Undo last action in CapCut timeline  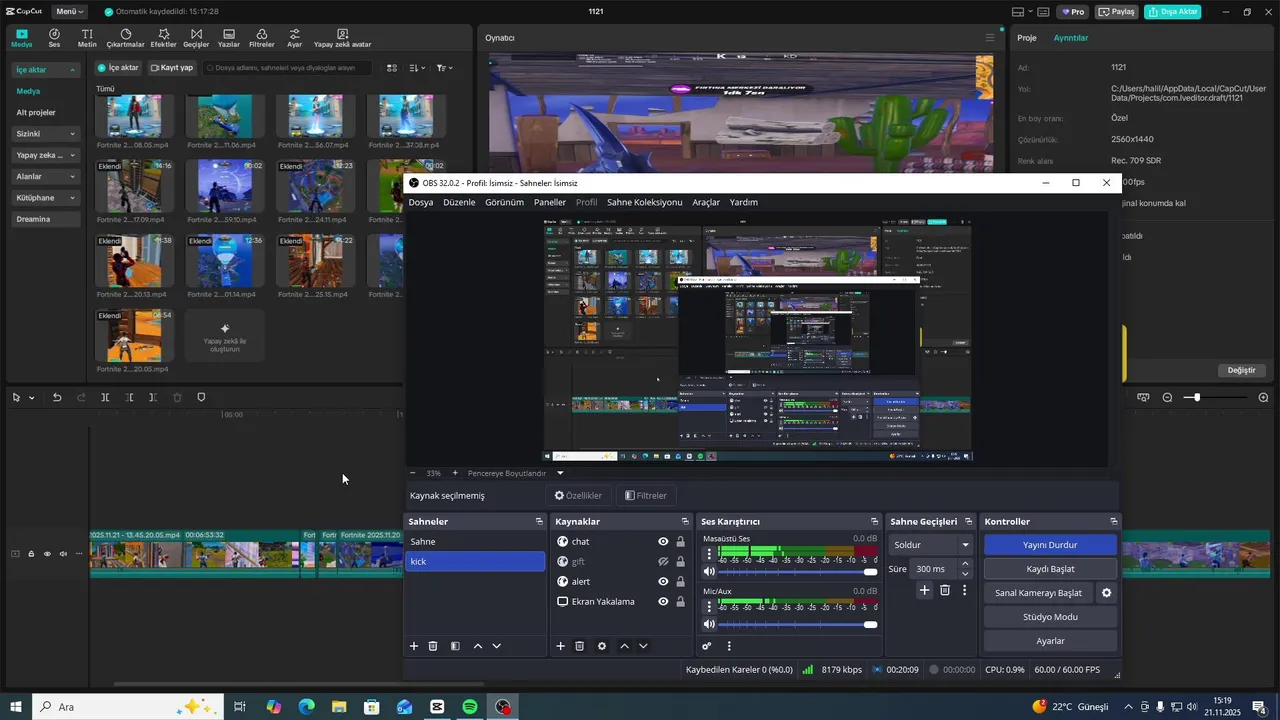pos(57,397)
